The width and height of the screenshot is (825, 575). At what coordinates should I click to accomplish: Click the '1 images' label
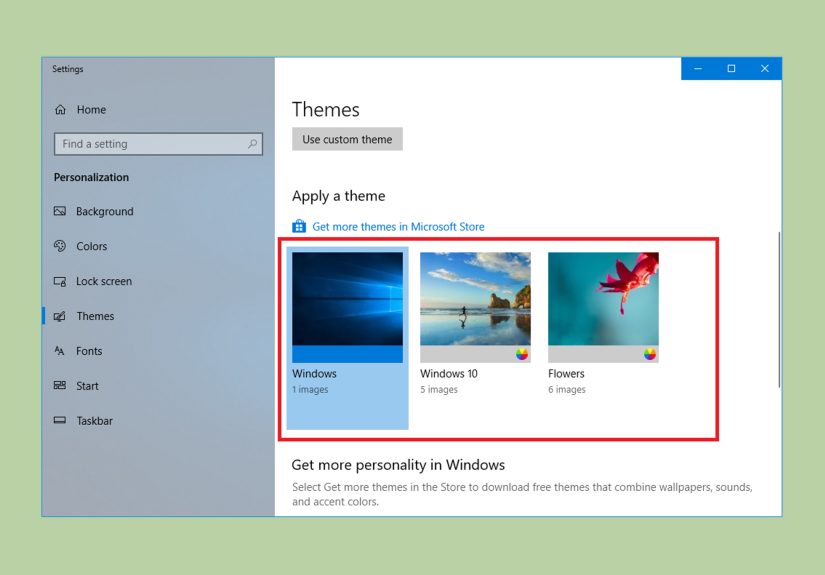coord(310,389)
